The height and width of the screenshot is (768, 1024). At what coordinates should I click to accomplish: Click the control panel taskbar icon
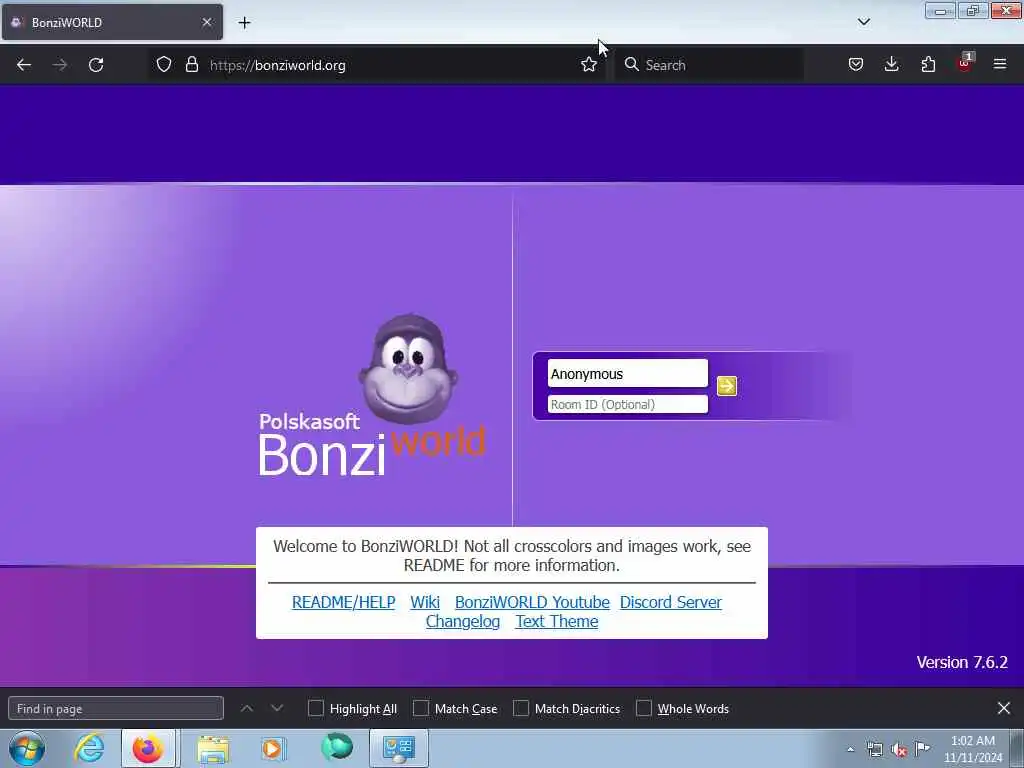tap(399, 748)
